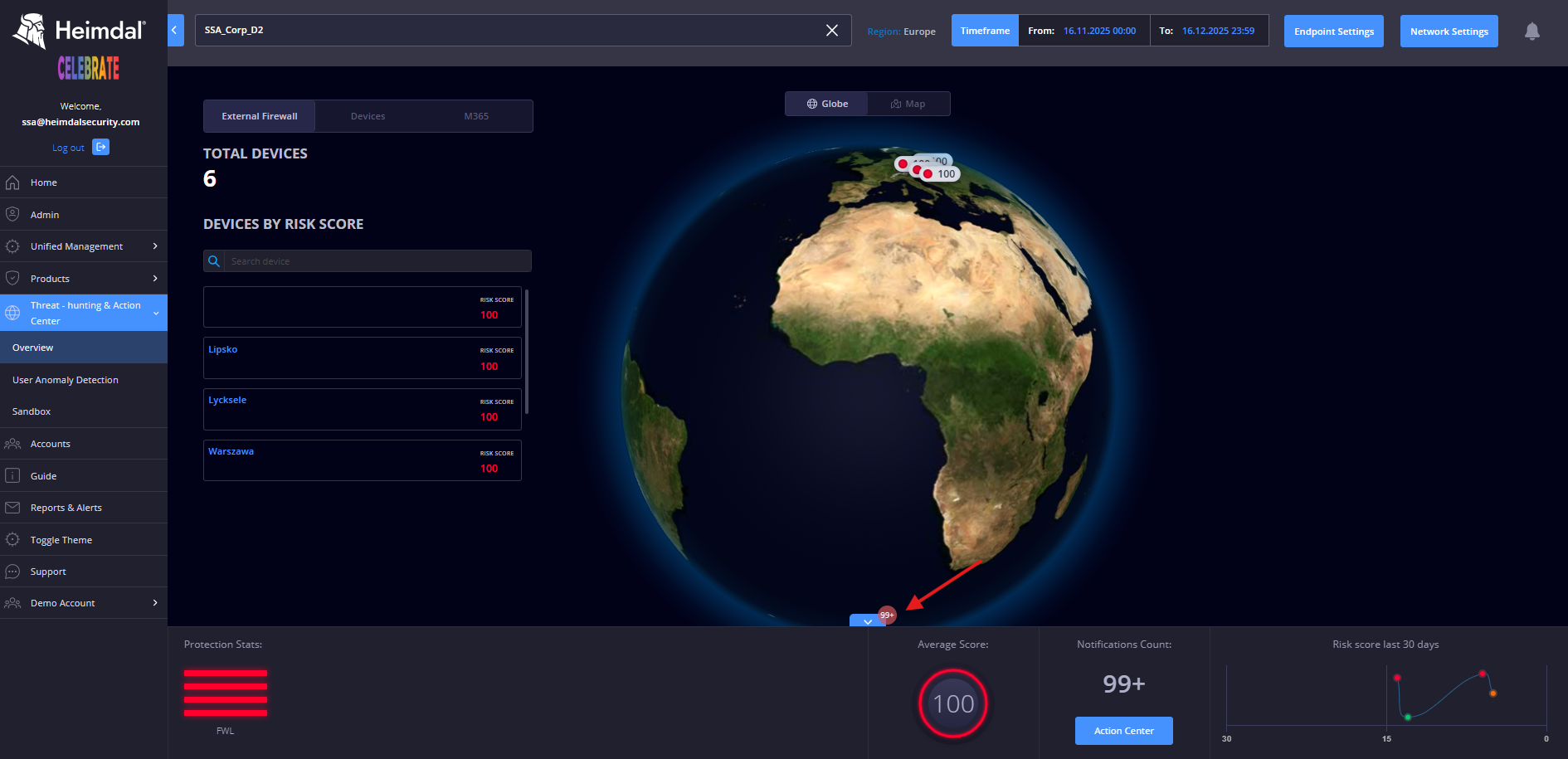Open Network Settings
The height and width of the screenshot is (759, 1568).
point(1449,32)
